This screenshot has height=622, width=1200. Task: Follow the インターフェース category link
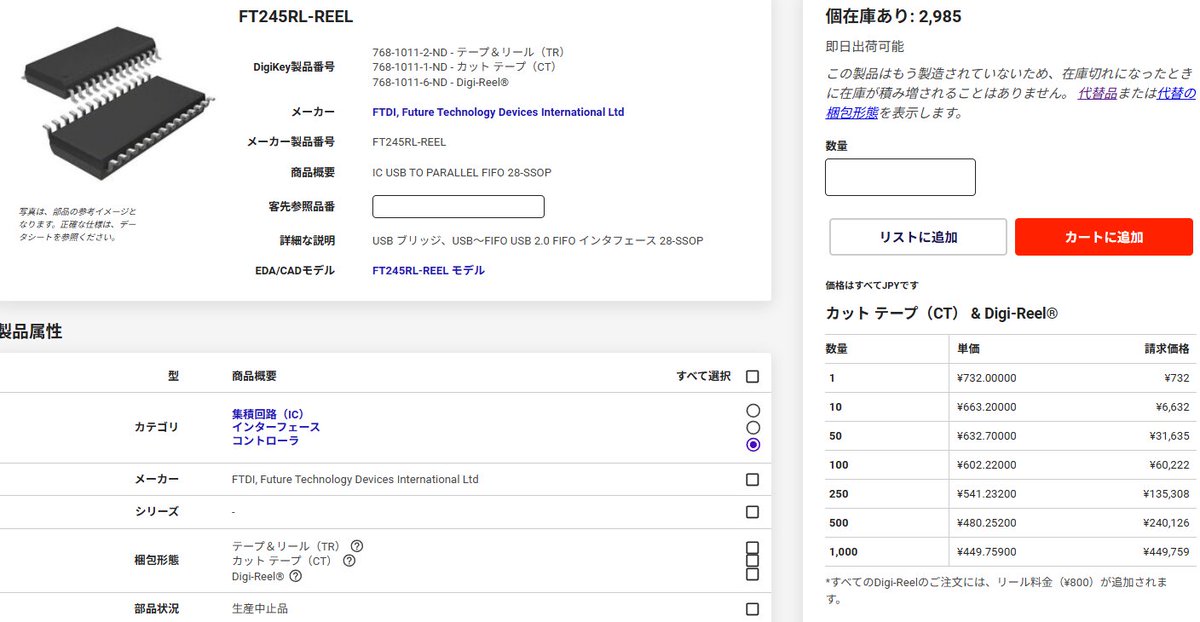(276, 427)
